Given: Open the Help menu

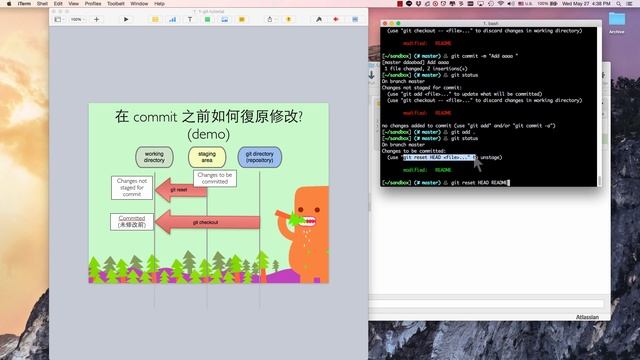Looking at the screenshot, I should coord(159,4).
